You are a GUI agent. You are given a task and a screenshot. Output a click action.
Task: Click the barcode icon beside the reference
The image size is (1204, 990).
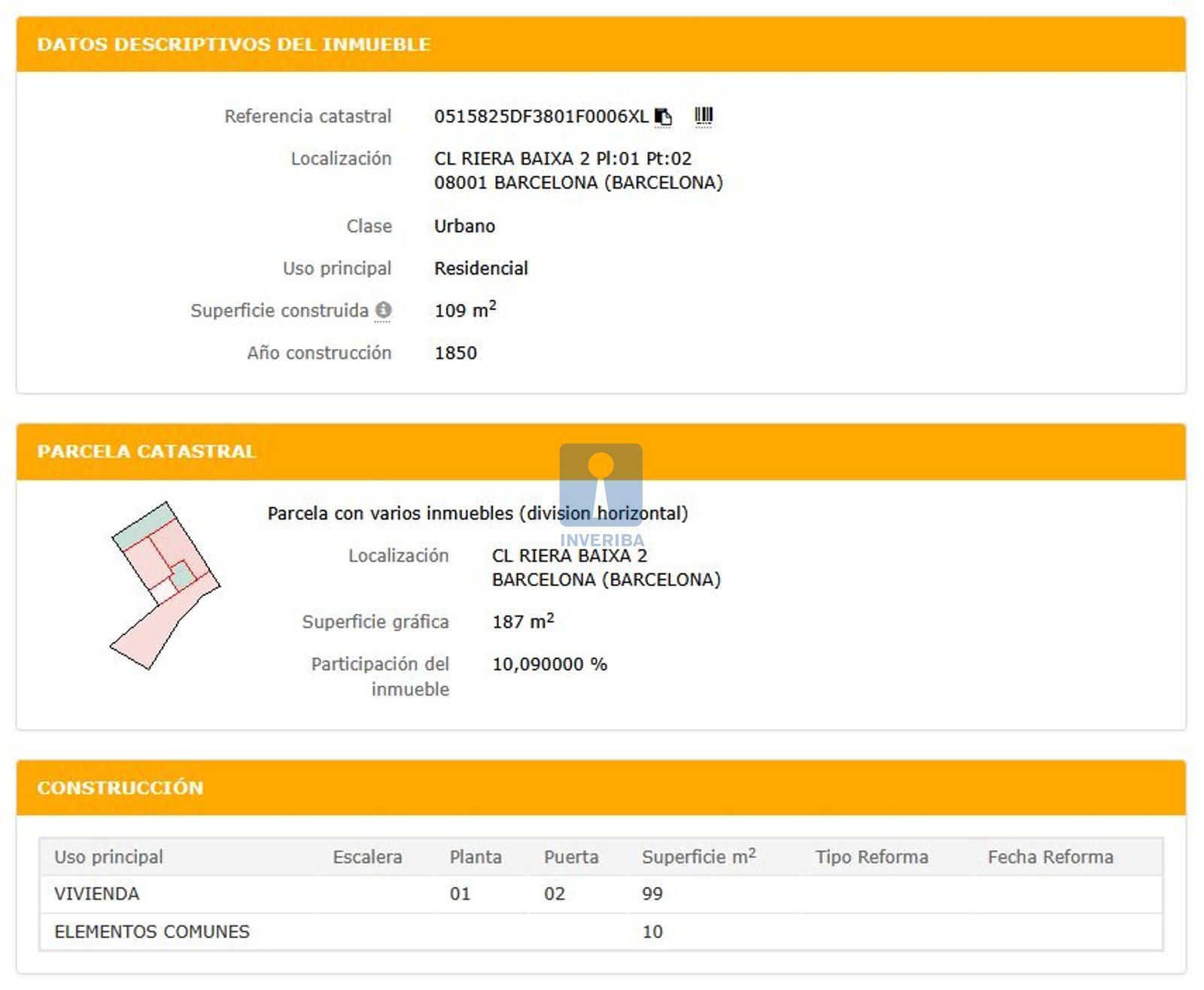click(703, 116)
